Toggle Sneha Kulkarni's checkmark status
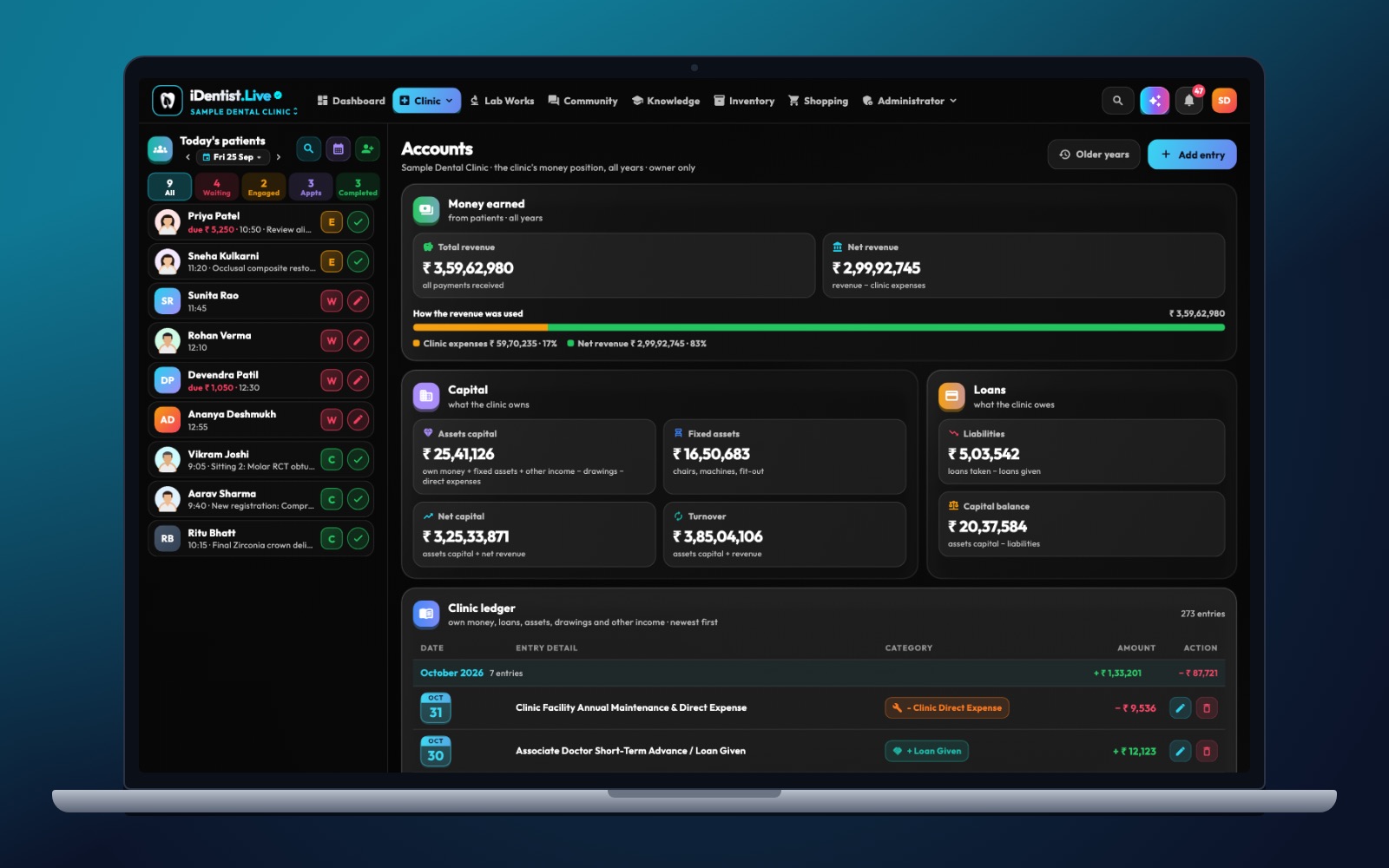The width and height of the screenshot is (1389, 868). (358, 261)
